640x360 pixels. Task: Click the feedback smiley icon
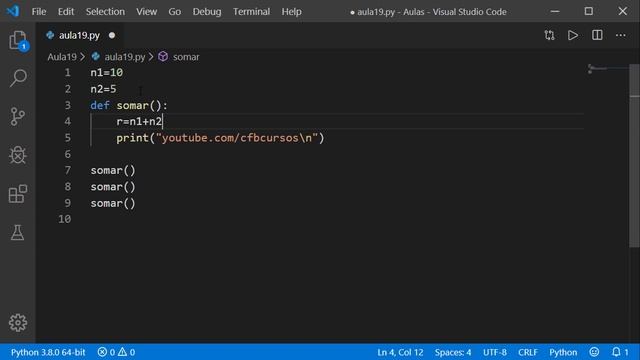(594, 352)
